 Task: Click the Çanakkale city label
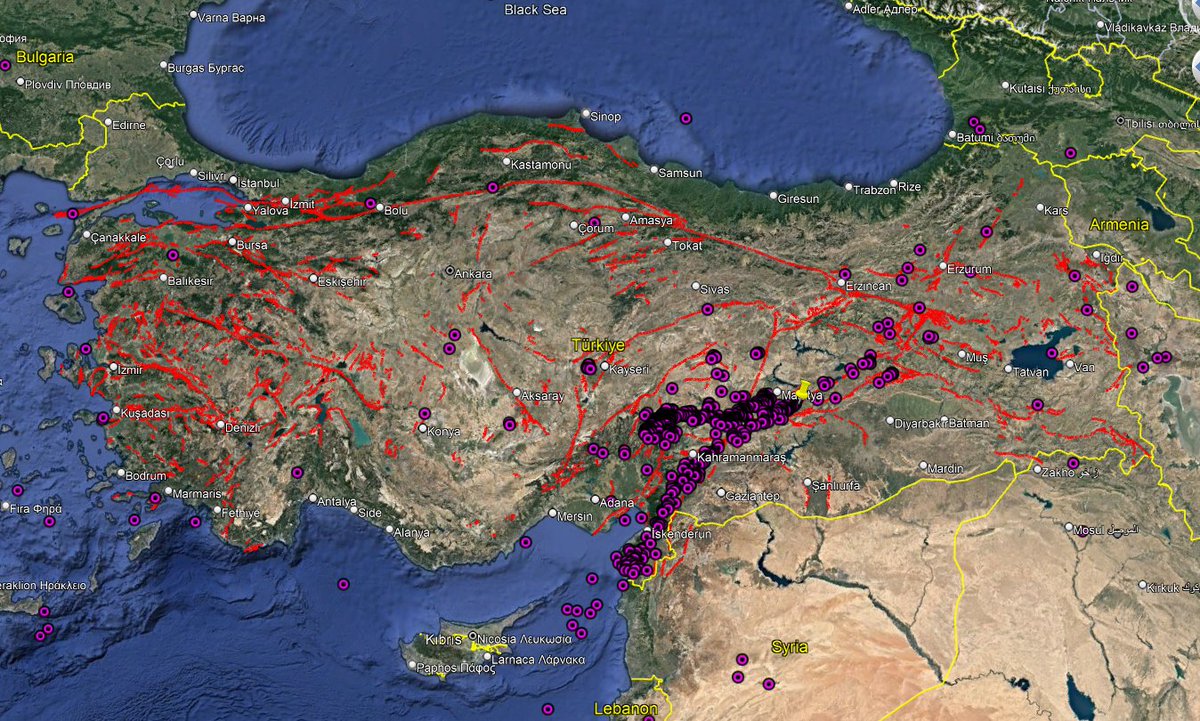pyautogui.click(x=119, y=238)
